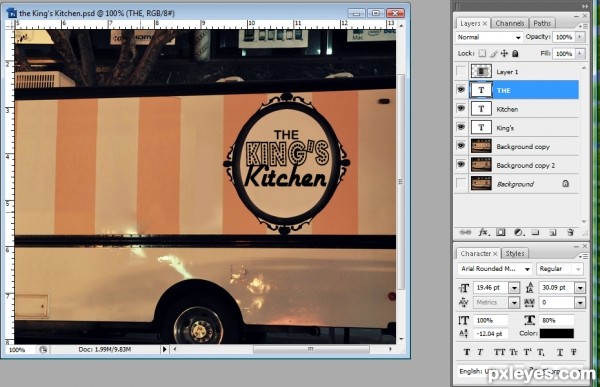
Task: Hide the Kitchen text layer
Action: pyautogui.click(x=461, y=109)
